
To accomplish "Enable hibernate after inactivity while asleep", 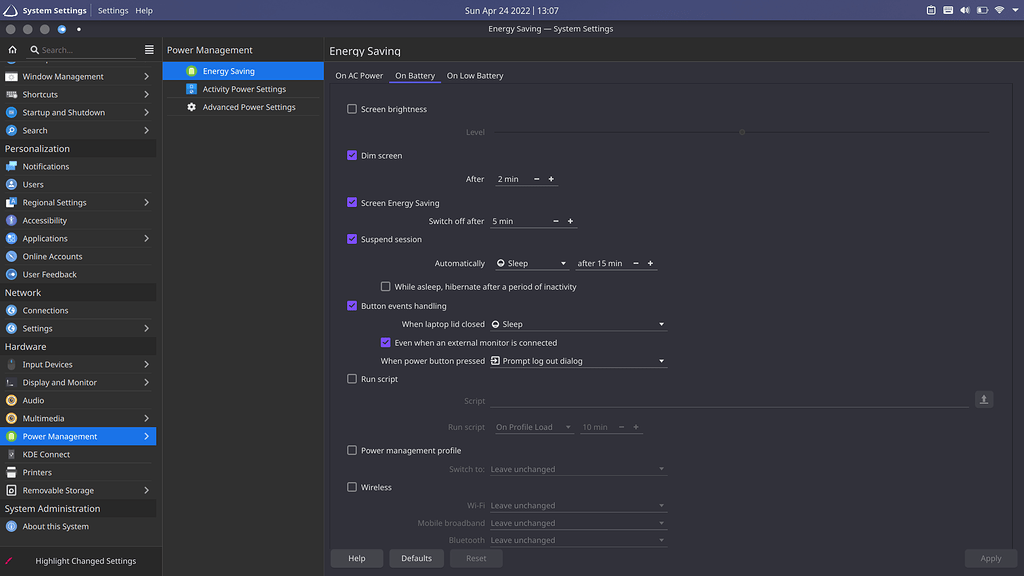I will pos(386,287).
